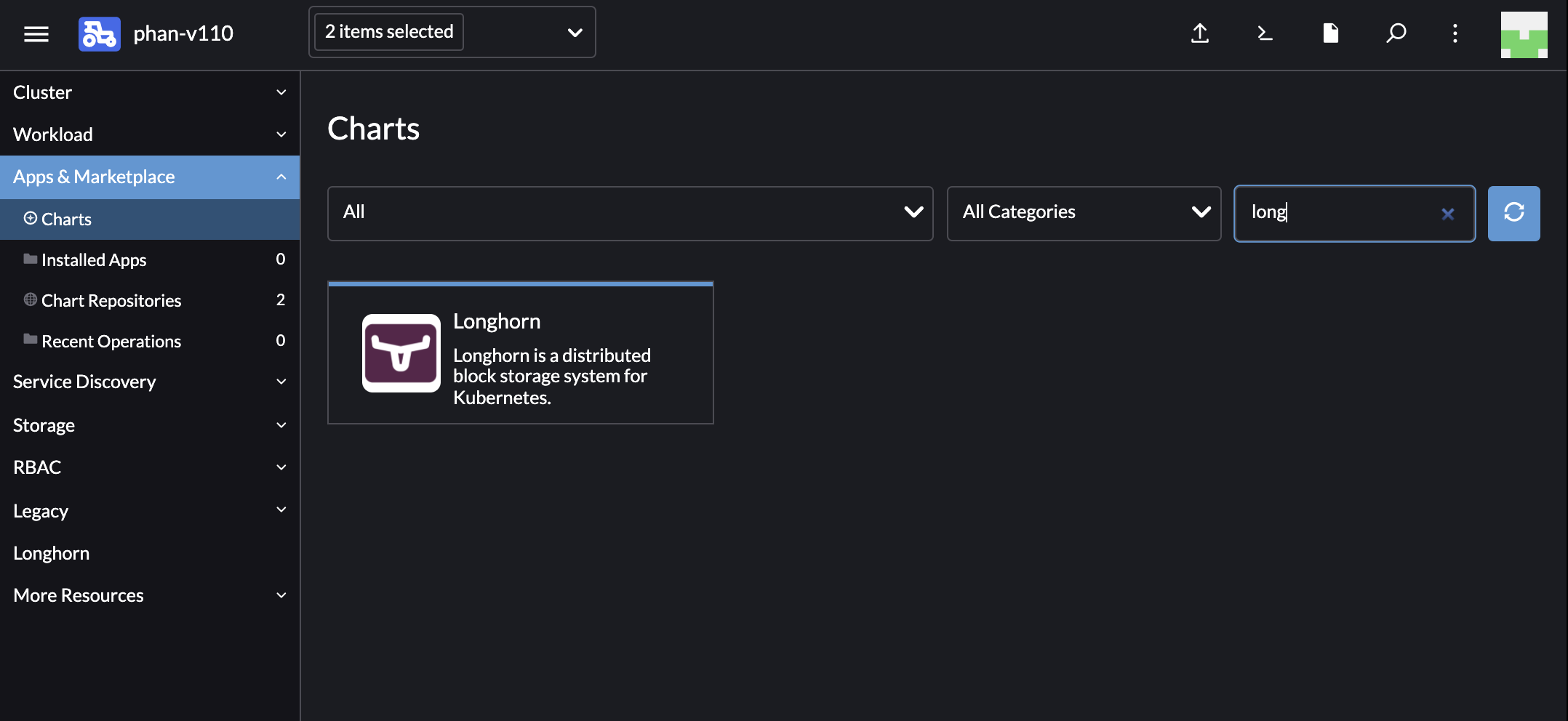Open the Longhorn sidebar link
The width and height of the screenshot is (1568, 721).
52,553
